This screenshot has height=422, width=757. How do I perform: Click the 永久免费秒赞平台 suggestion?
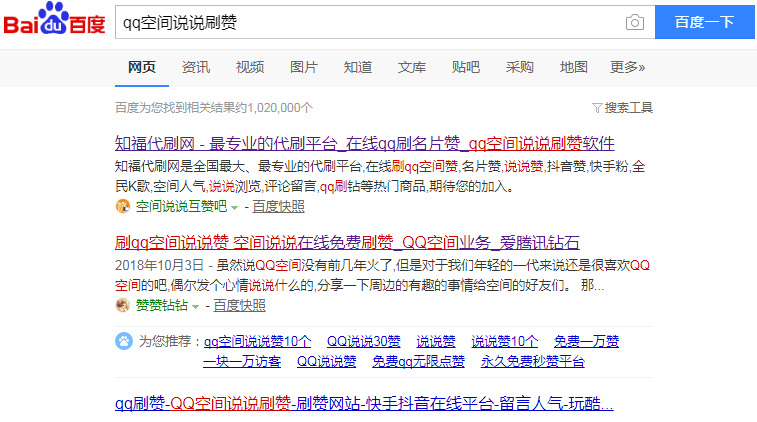pyautogui.click(x=535, y=361)
